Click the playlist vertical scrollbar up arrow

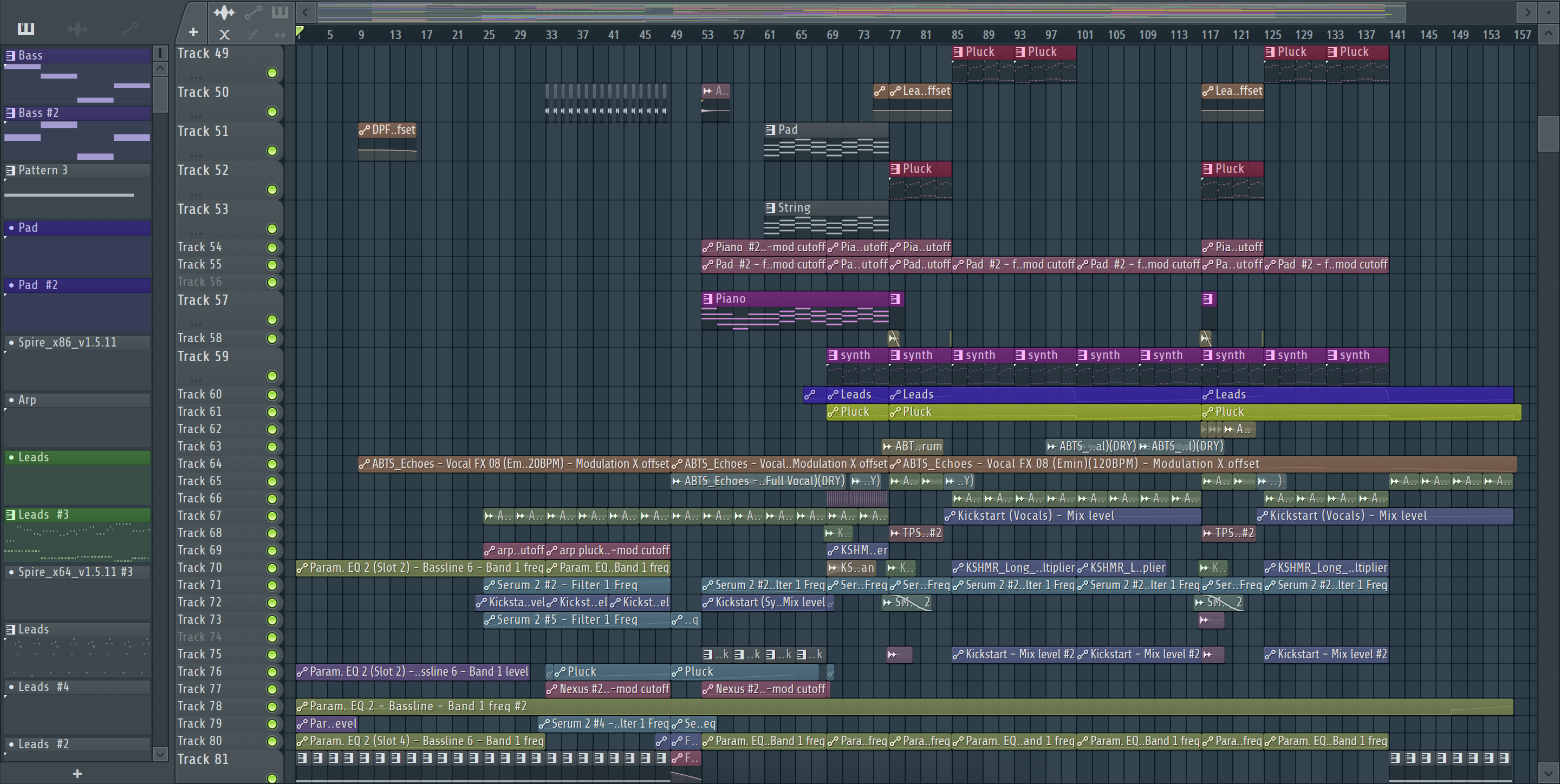(x=1549, y=33)
